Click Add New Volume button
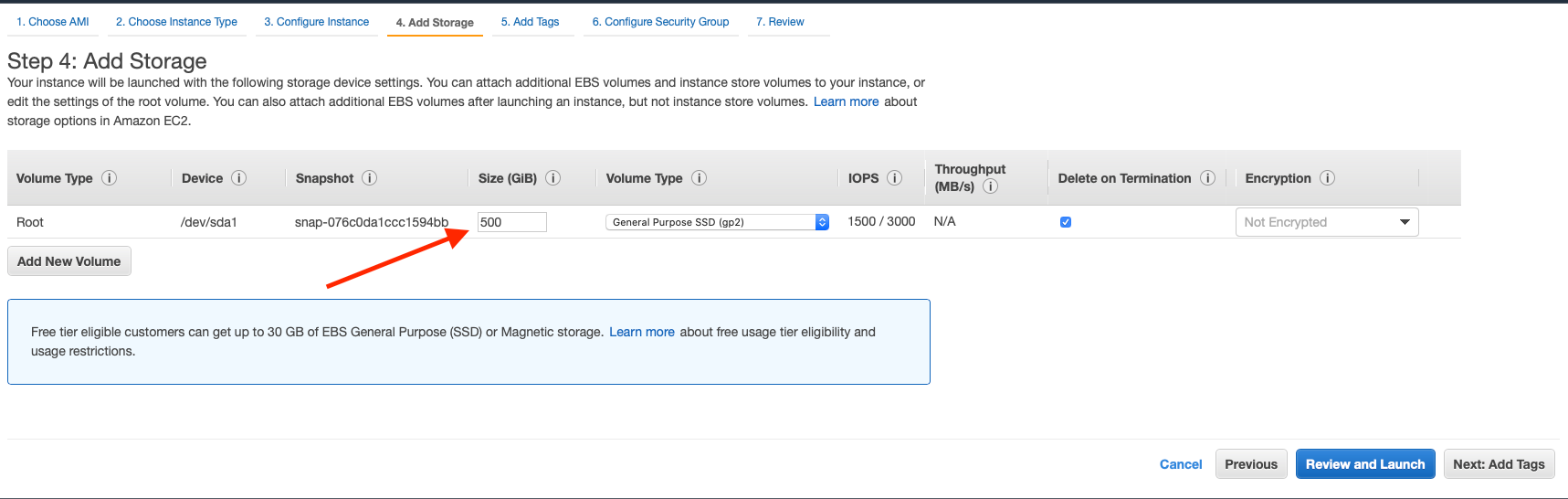Screen dimensions: 1568x499 (69, 261)
